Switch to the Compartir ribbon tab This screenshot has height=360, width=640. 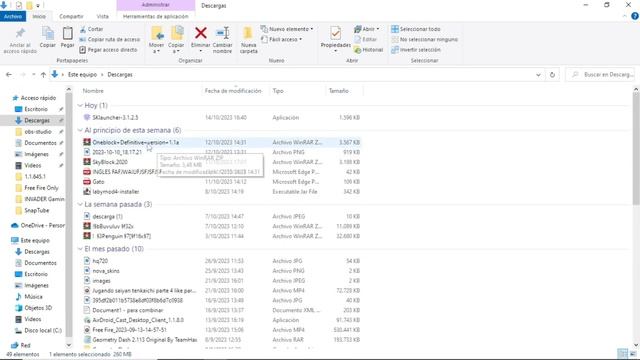tap(71, 16)
